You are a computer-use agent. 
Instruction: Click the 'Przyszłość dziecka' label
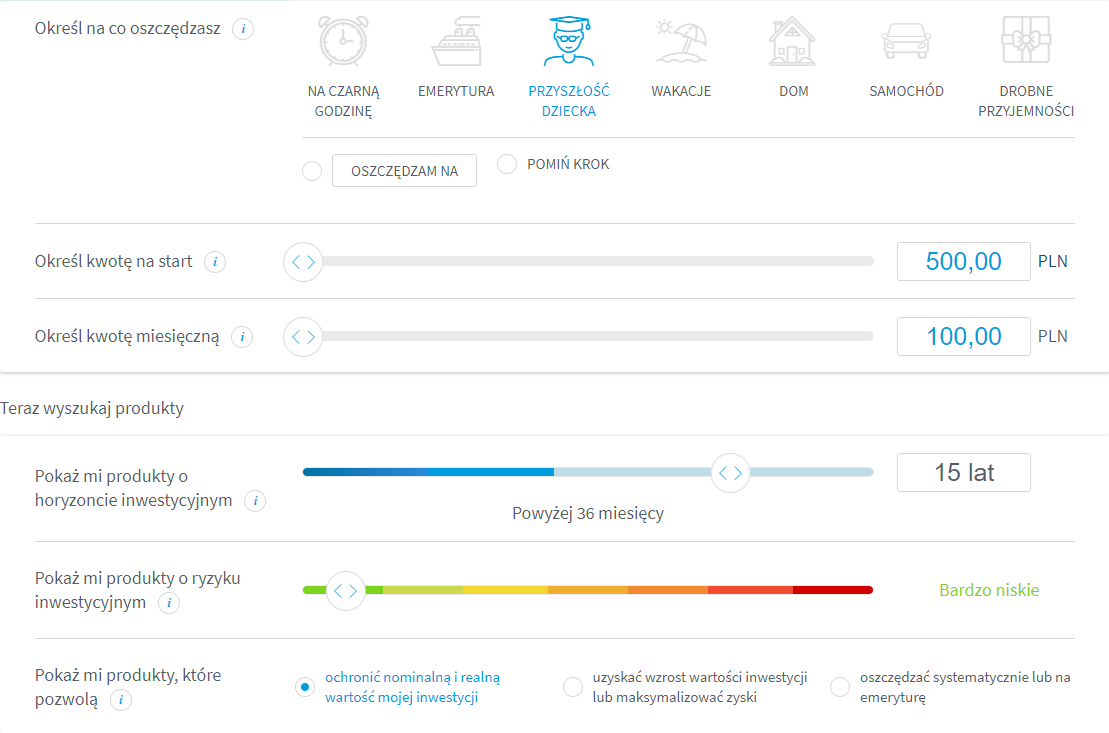tap(569, 101)
